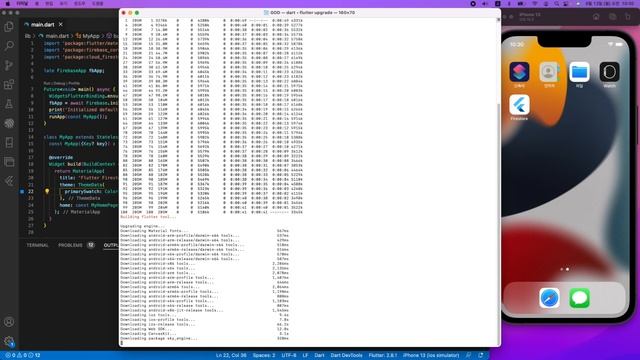Open the Accounts icon in VS Code

tap(9, 322)
